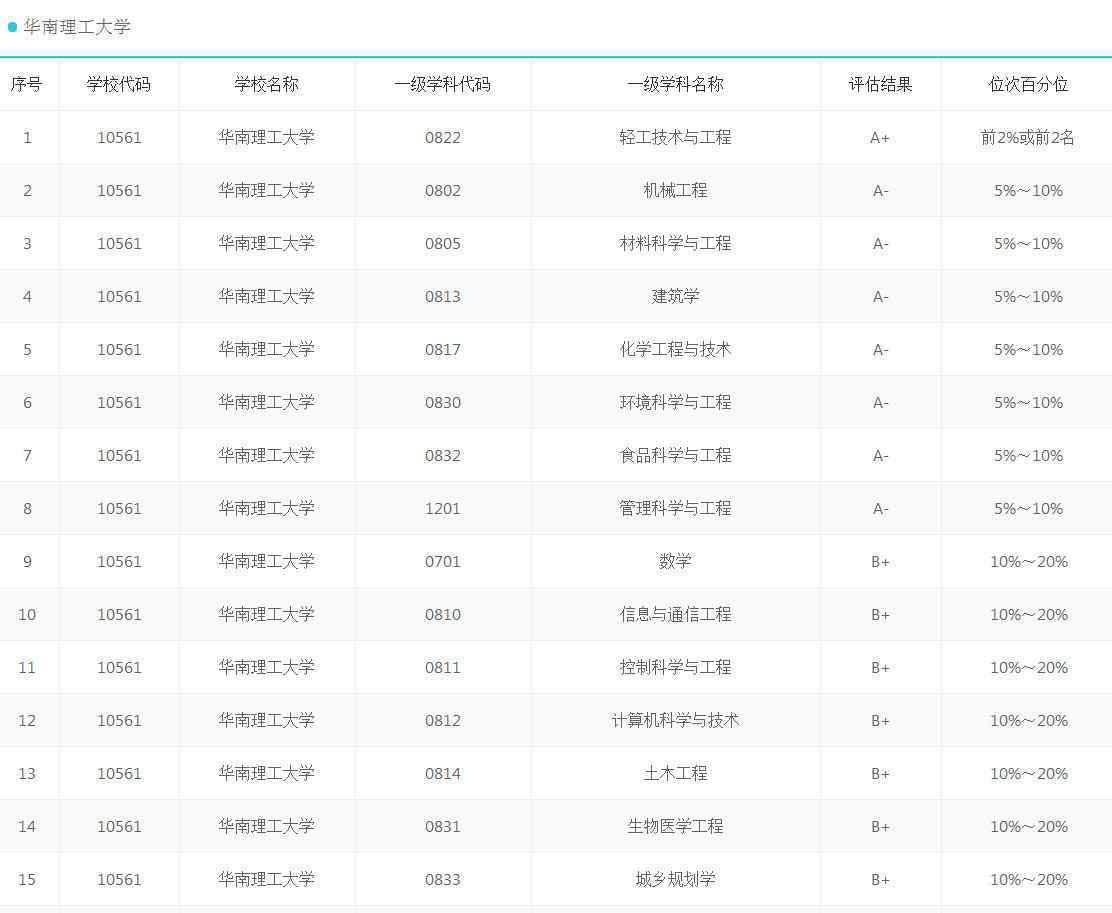Click discipline code 0813
This screenshot has width=1112, height=913.
443,297
